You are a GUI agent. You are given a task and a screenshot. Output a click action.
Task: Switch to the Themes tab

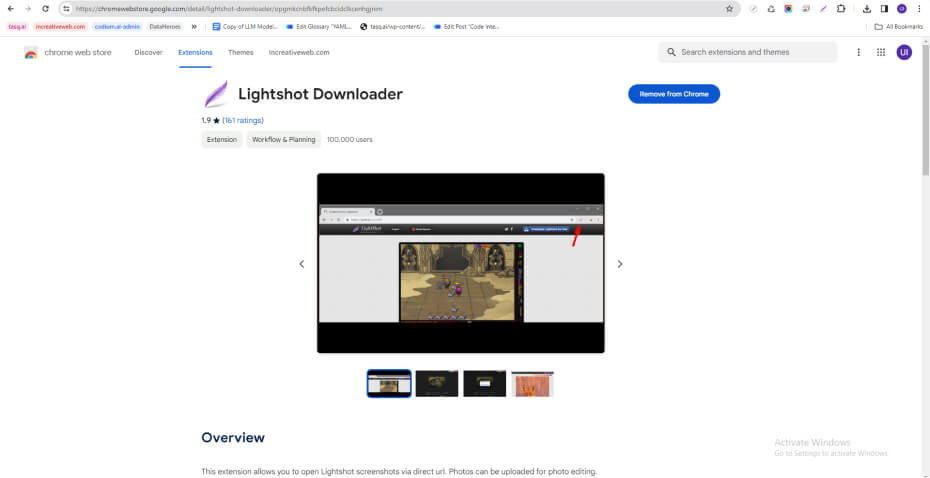click(x=241, y=52)
